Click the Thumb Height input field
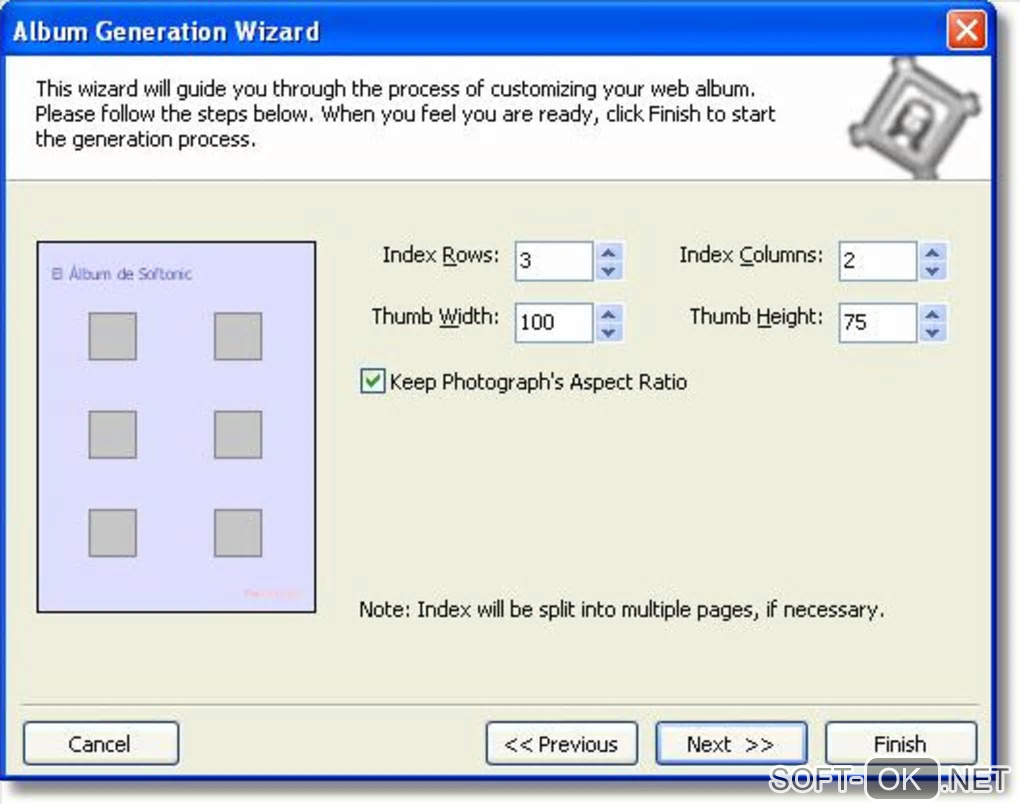 (x=878, y=323)
